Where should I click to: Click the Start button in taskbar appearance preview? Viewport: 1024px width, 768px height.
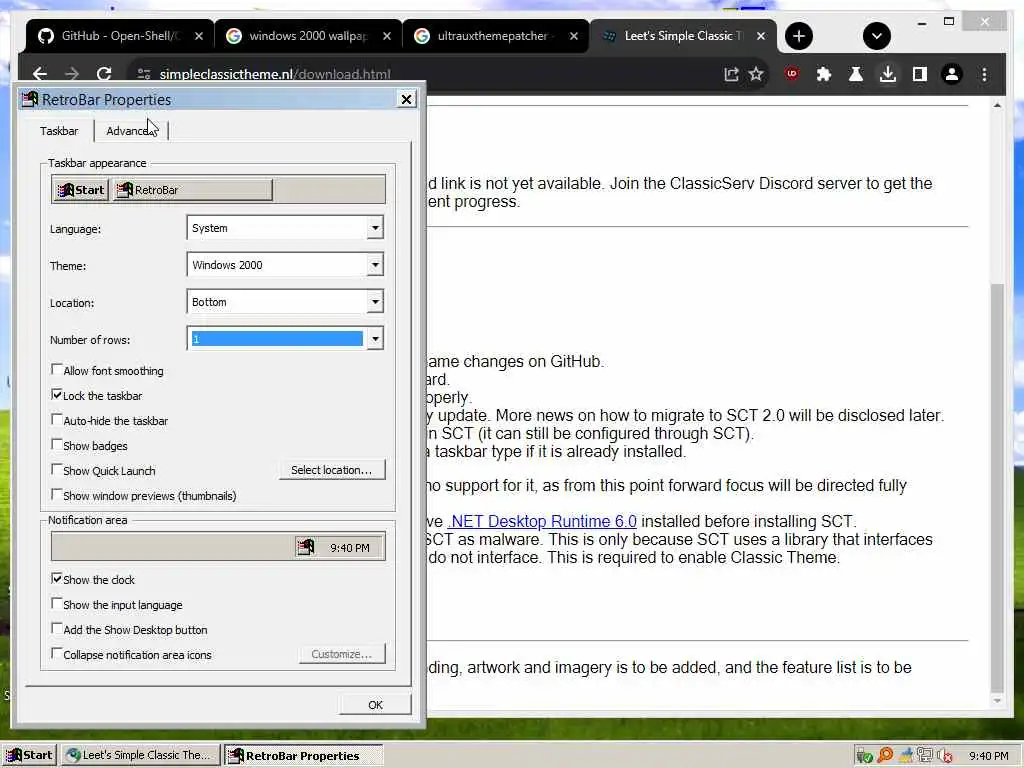pyautogui.click(x=81, y=190)
